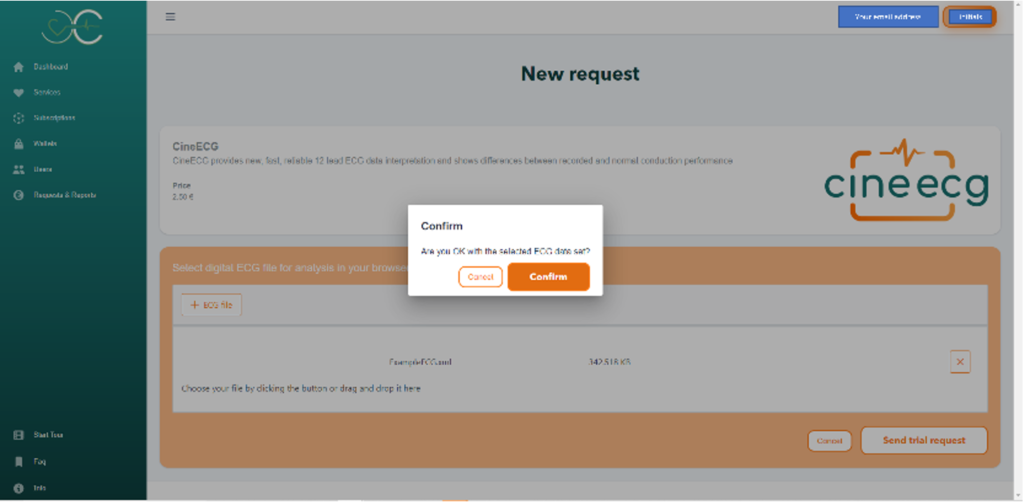1024x502 pixels.
Task: Click the Initials button at top right
Action: [970, 17]
